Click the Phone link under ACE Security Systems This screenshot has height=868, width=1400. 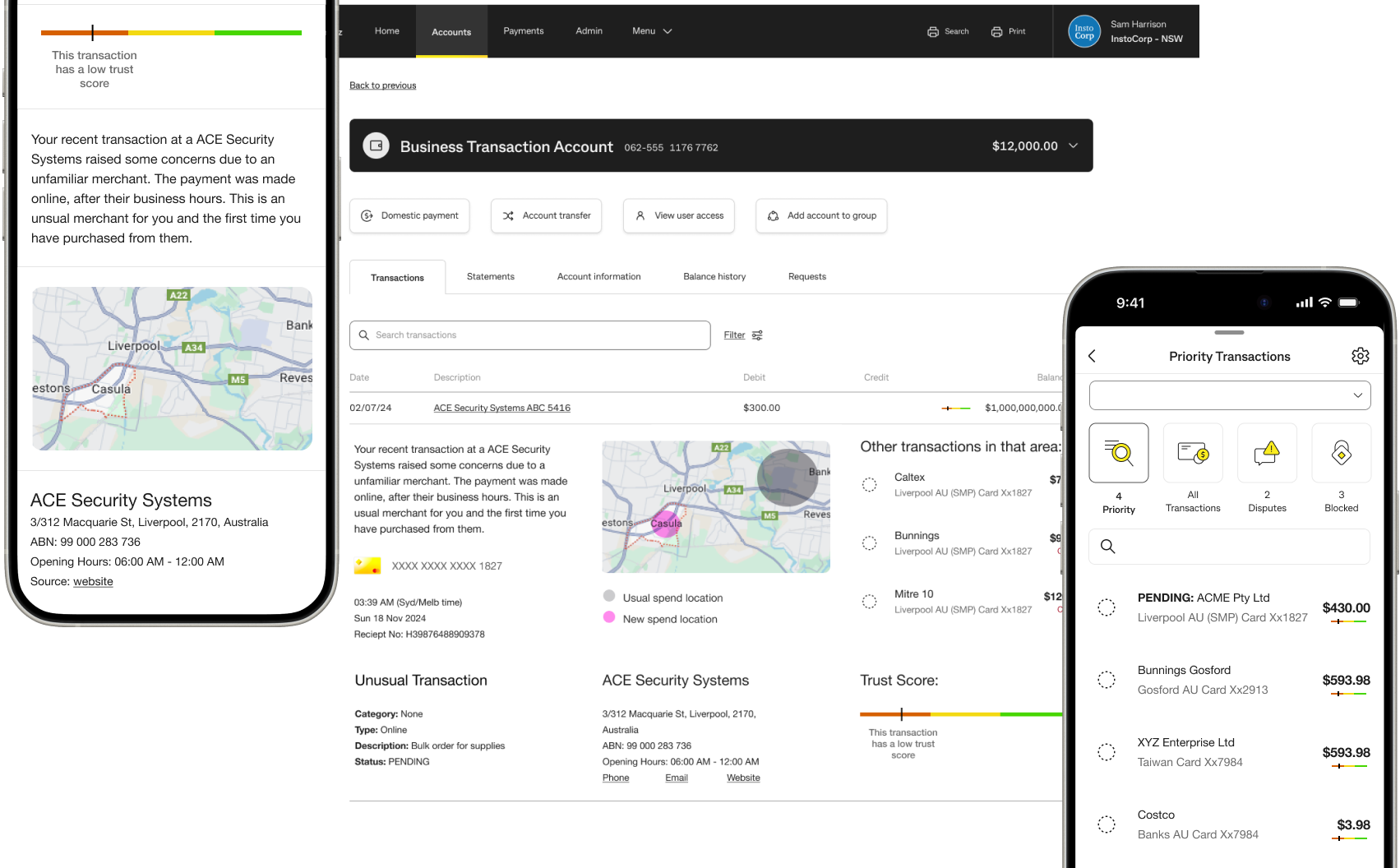(x=616, y=778)
